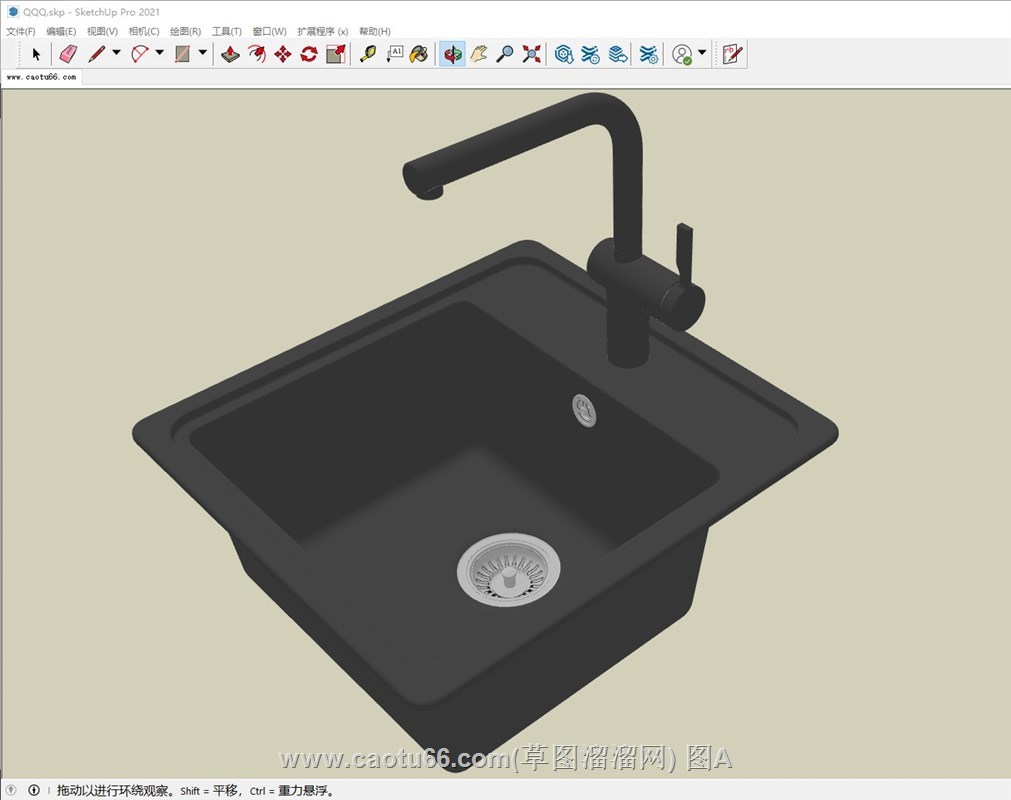Image resolution: width=1011 pixels, height=800 pixels.
Task: Choose the Move tool with red arrows
Action: click(283, 54)
